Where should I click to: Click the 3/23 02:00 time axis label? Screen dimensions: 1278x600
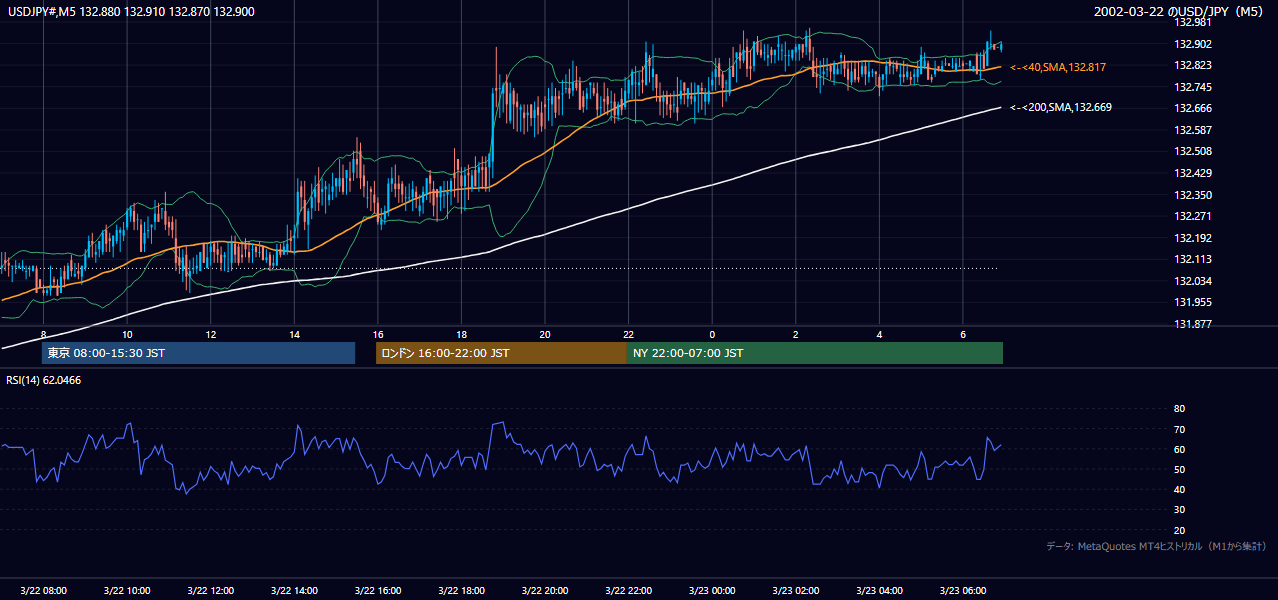796,591
